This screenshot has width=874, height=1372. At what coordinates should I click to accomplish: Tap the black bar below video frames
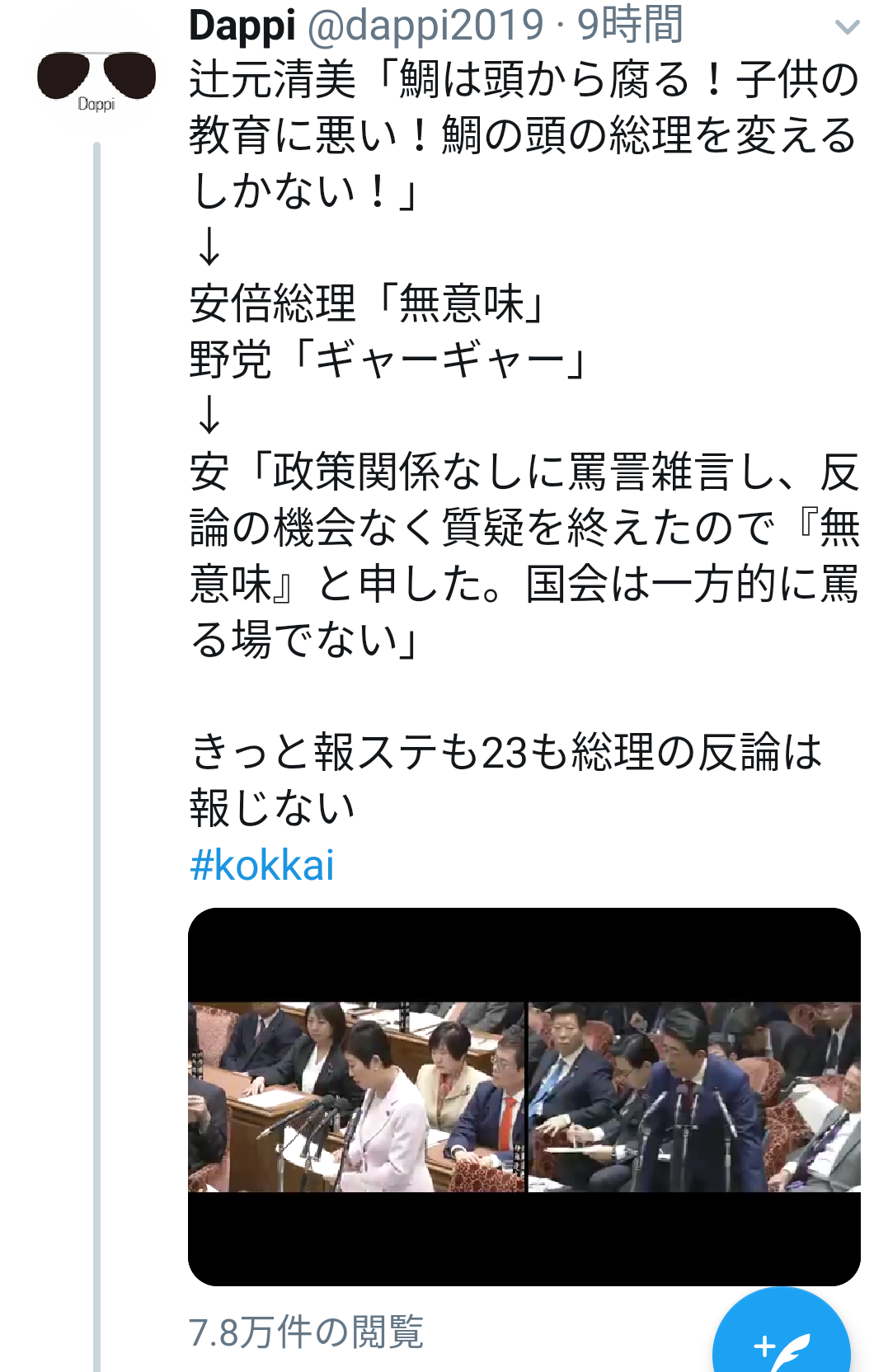point(524,1238)
